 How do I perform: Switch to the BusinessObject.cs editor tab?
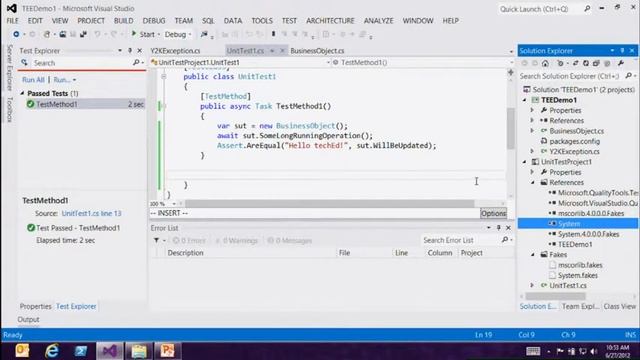317,51
